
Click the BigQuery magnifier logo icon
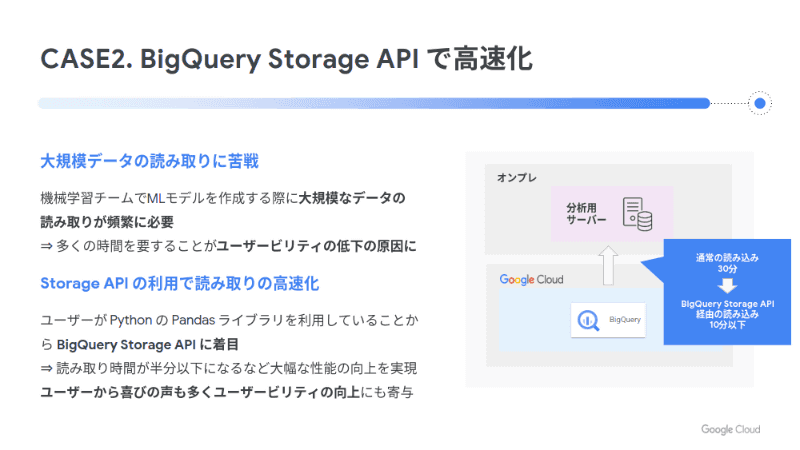point(588,321)
